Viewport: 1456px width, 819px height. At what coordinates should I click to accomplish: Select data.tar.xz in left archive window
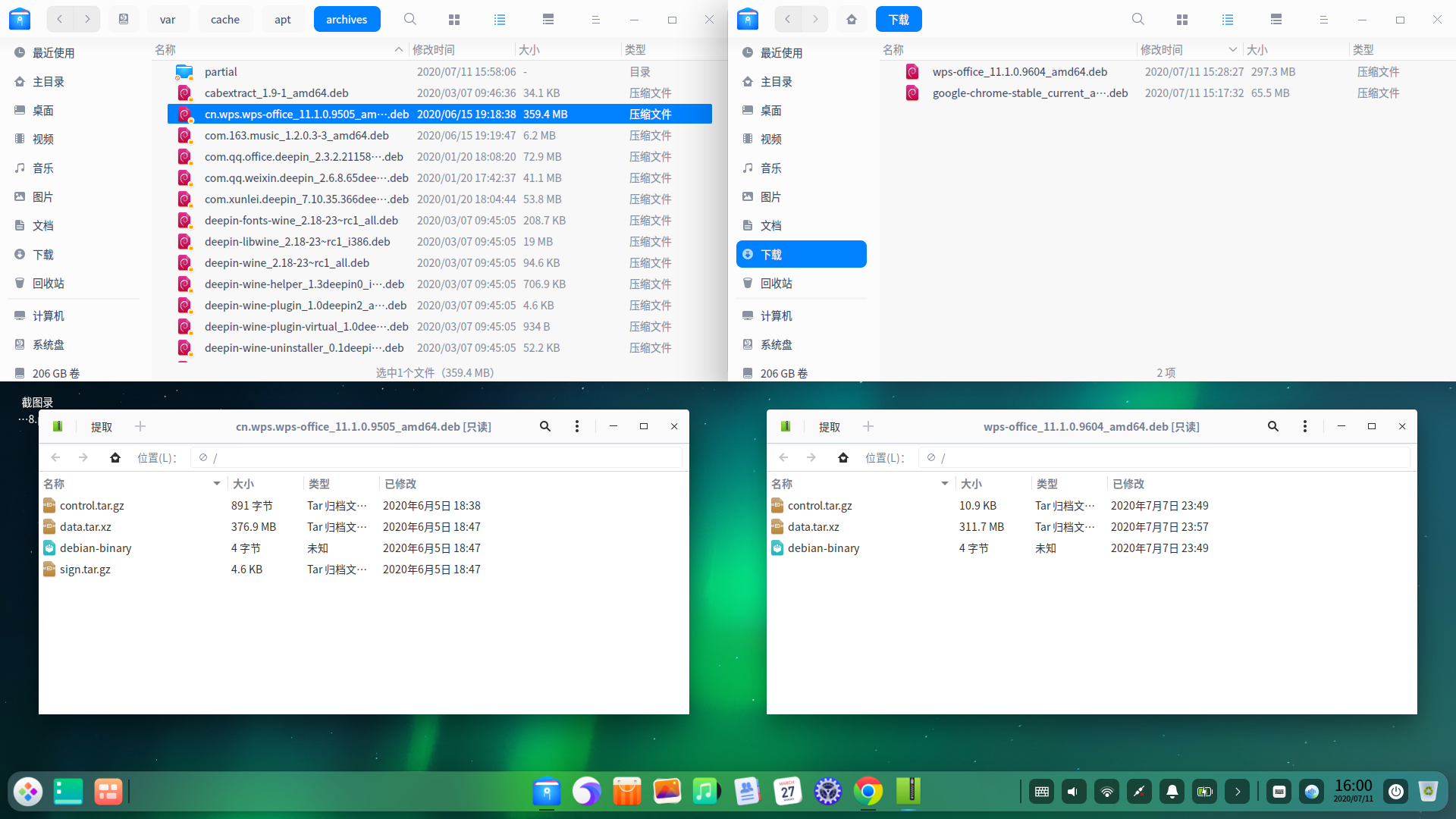tap(86, 527)
